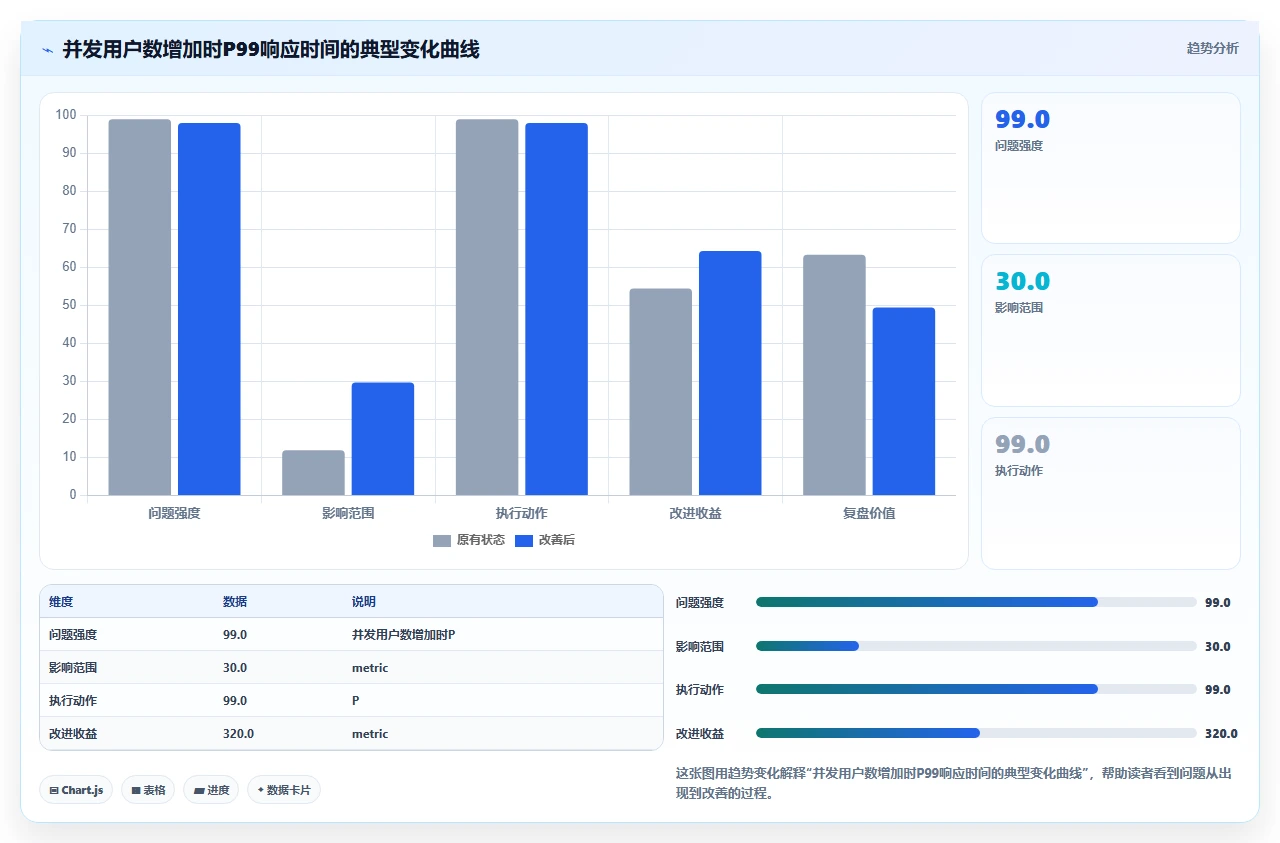Click the 问题强度 progress bar
The width and height of the screenshot is (1280, 843).
tap(976, 602)
